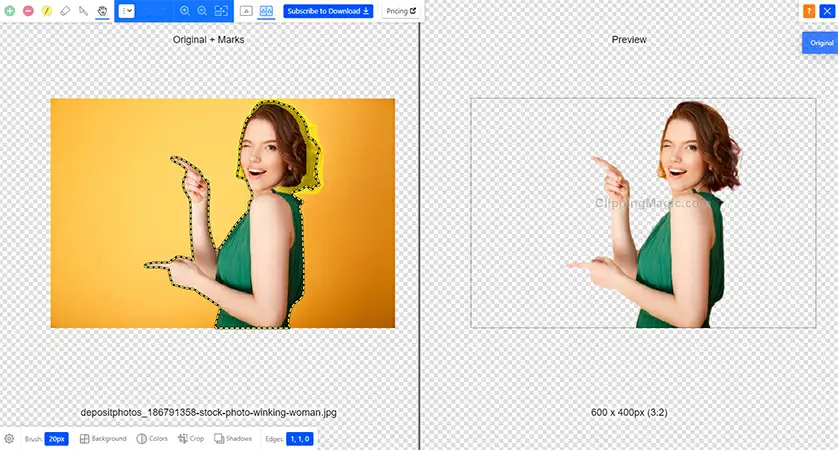Screen dimensions: 838x450
Task: Zoom out using the magnifier minus icon
Action: (x=202, y=11)
